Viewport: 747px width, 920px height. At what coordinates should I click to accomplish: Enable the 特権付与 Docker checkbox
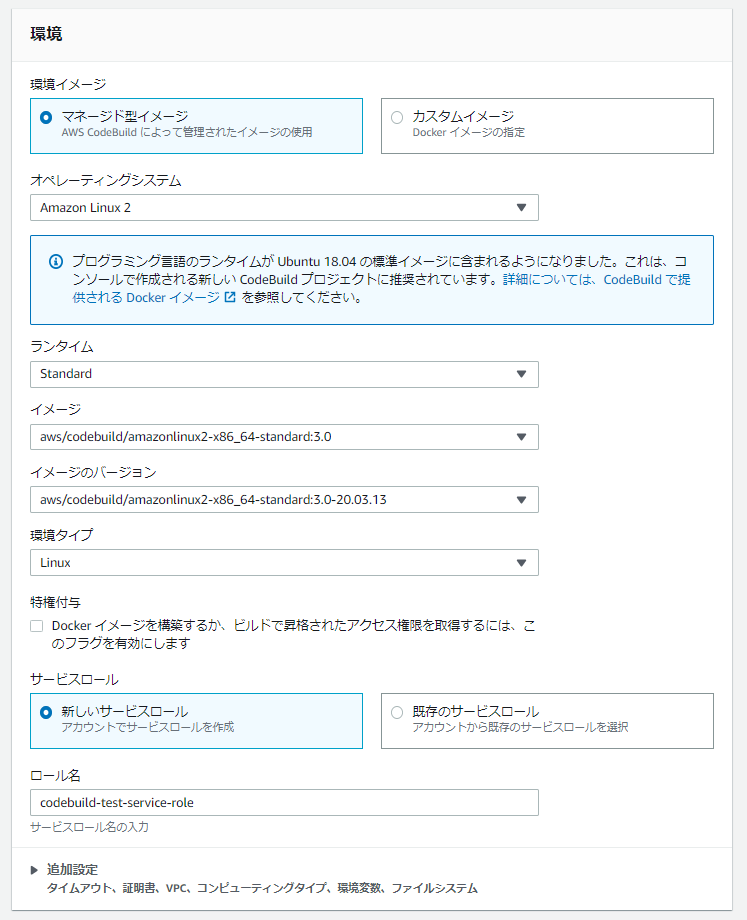tap(37, 626)
